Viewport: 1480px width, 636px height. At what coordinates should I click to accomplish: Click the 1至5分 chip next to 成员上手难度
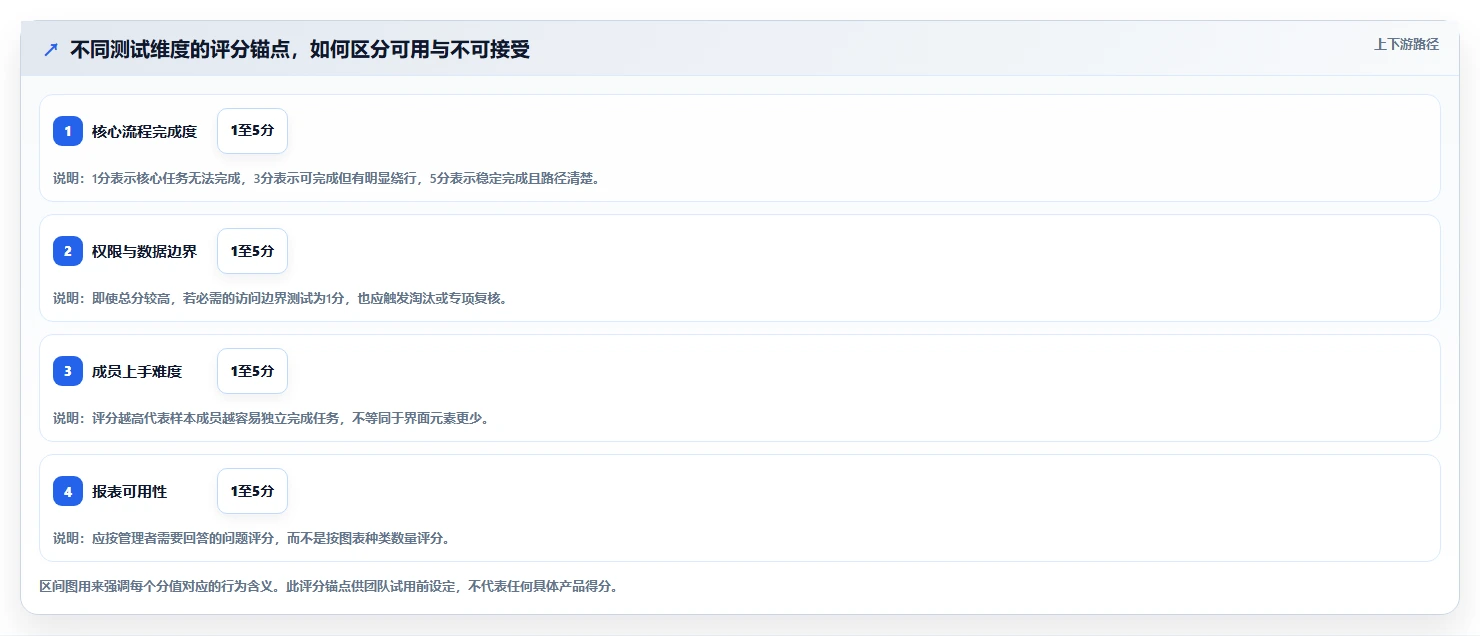(x=252, y=371)
